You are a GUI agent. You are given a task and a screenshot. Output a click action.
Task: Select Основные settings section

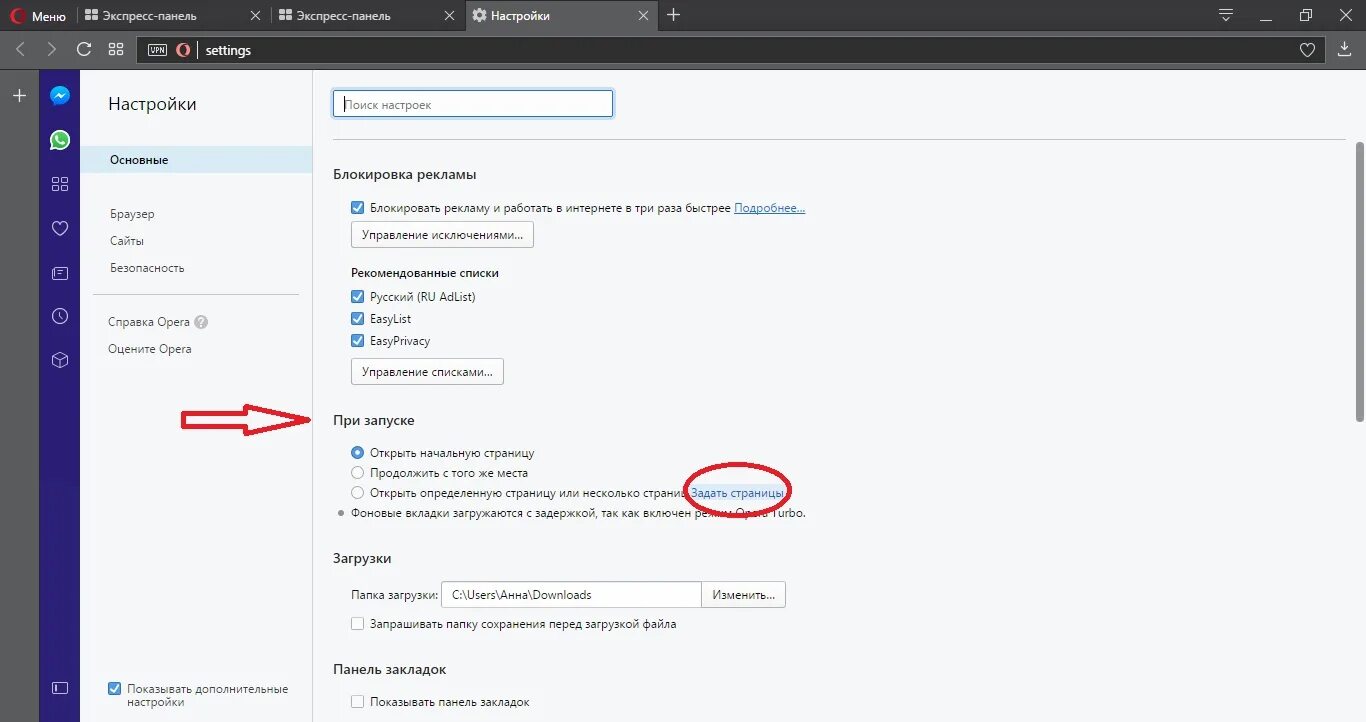[x=196, y=160]
